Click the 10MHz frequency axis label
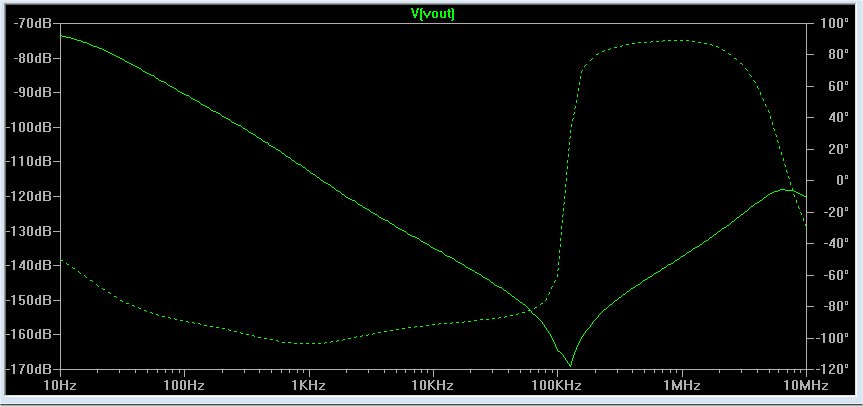The width and height of the screenshot is (863, 407). [806, 386]
